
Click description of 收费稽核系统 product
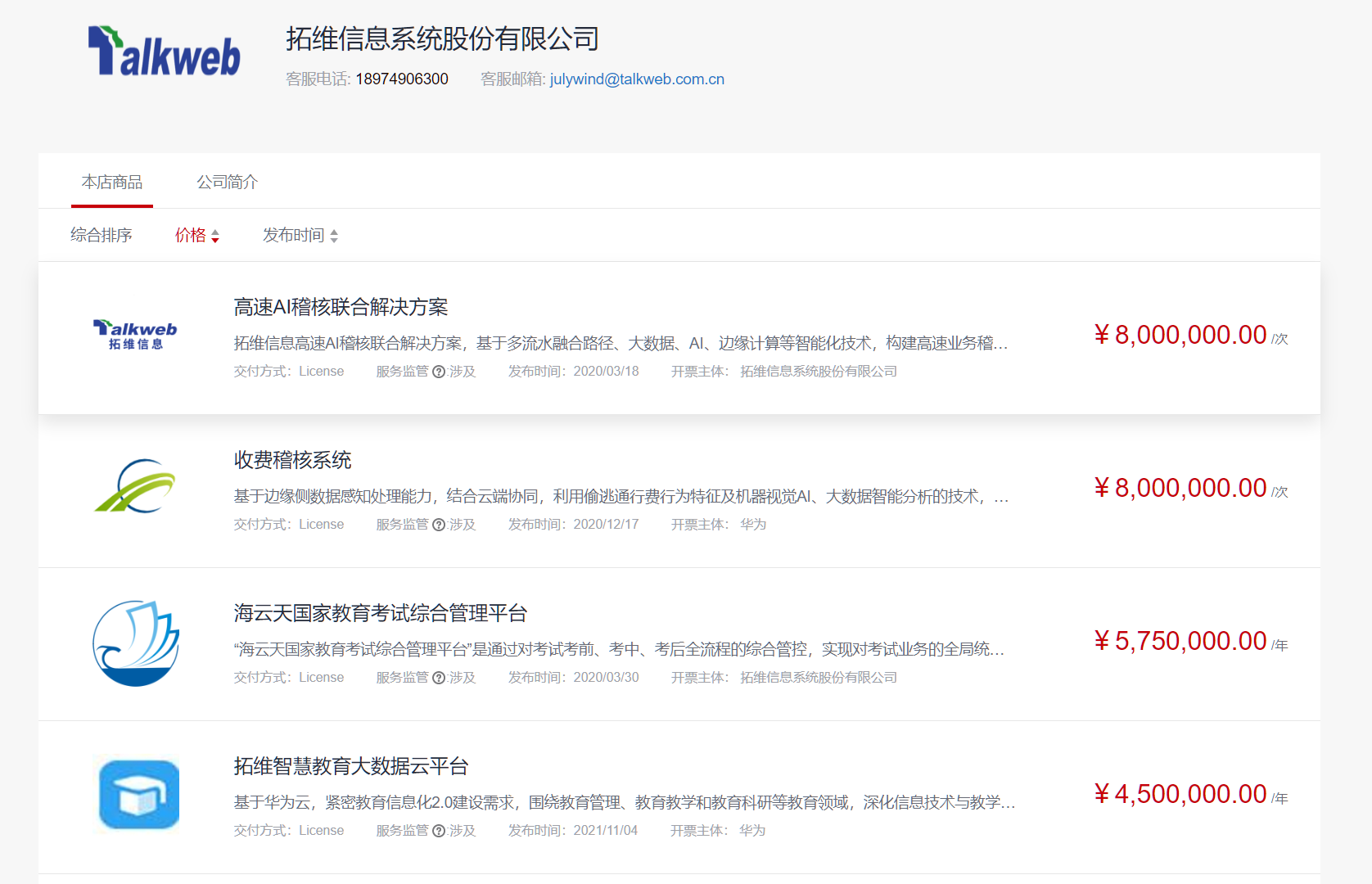click(x=621, y=497)
